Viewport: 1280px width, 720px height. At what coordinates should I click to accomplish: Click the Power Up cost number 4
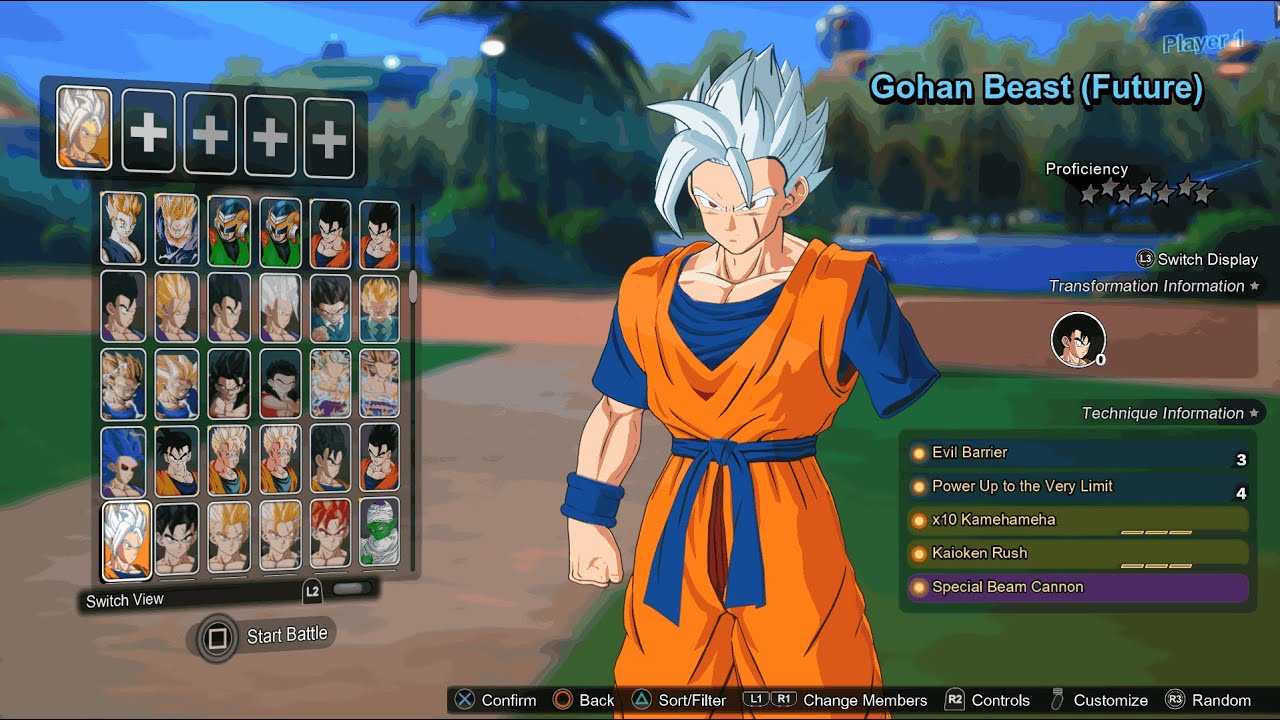[x=1241, y=493]
